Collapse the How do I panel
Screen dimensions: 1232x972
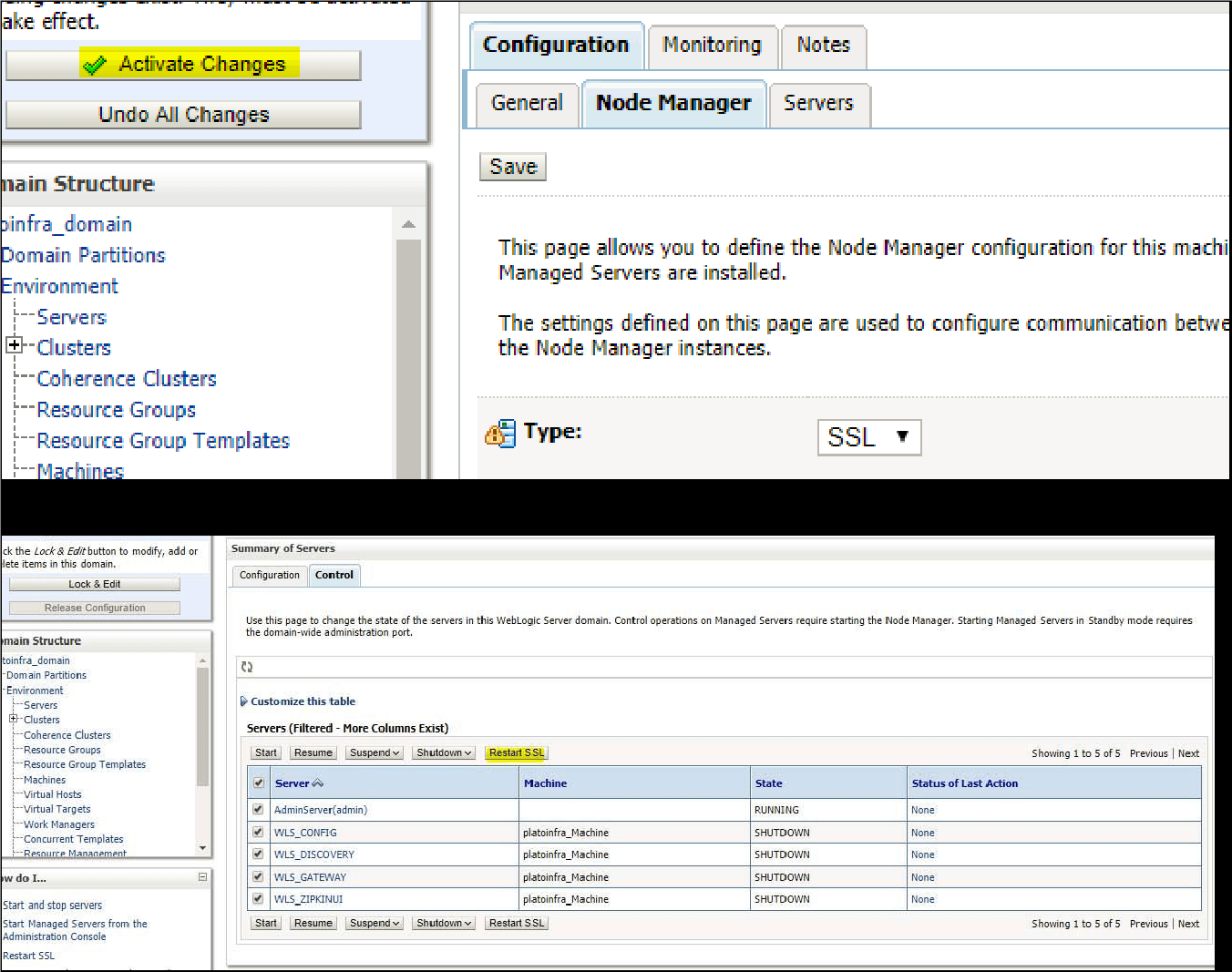[x=202, y=877]
